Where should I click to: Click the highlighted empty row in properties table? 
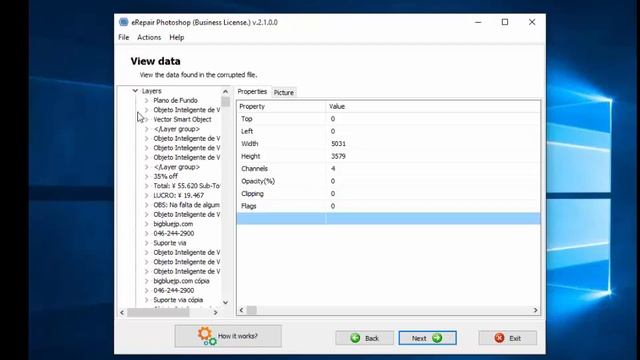point(389,218)
